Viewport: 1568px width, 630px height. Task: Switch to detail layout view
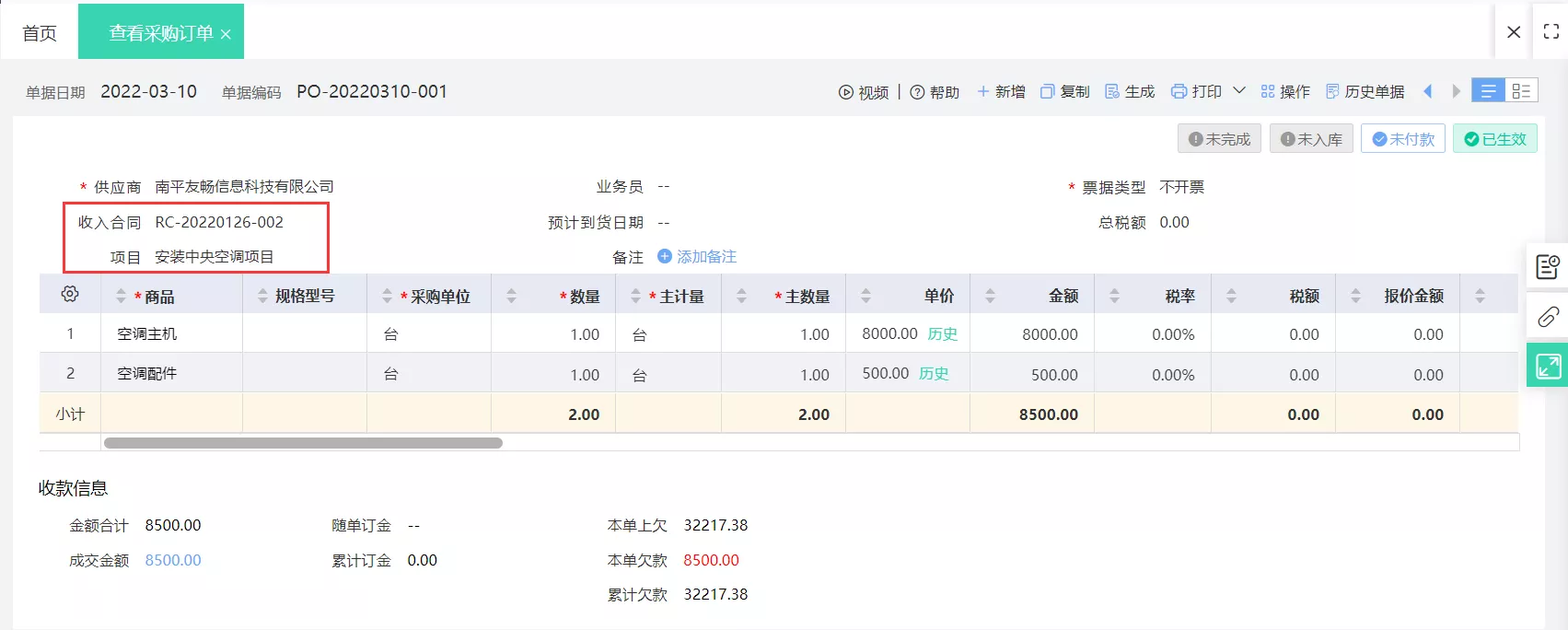click(x=1521, y=90)
